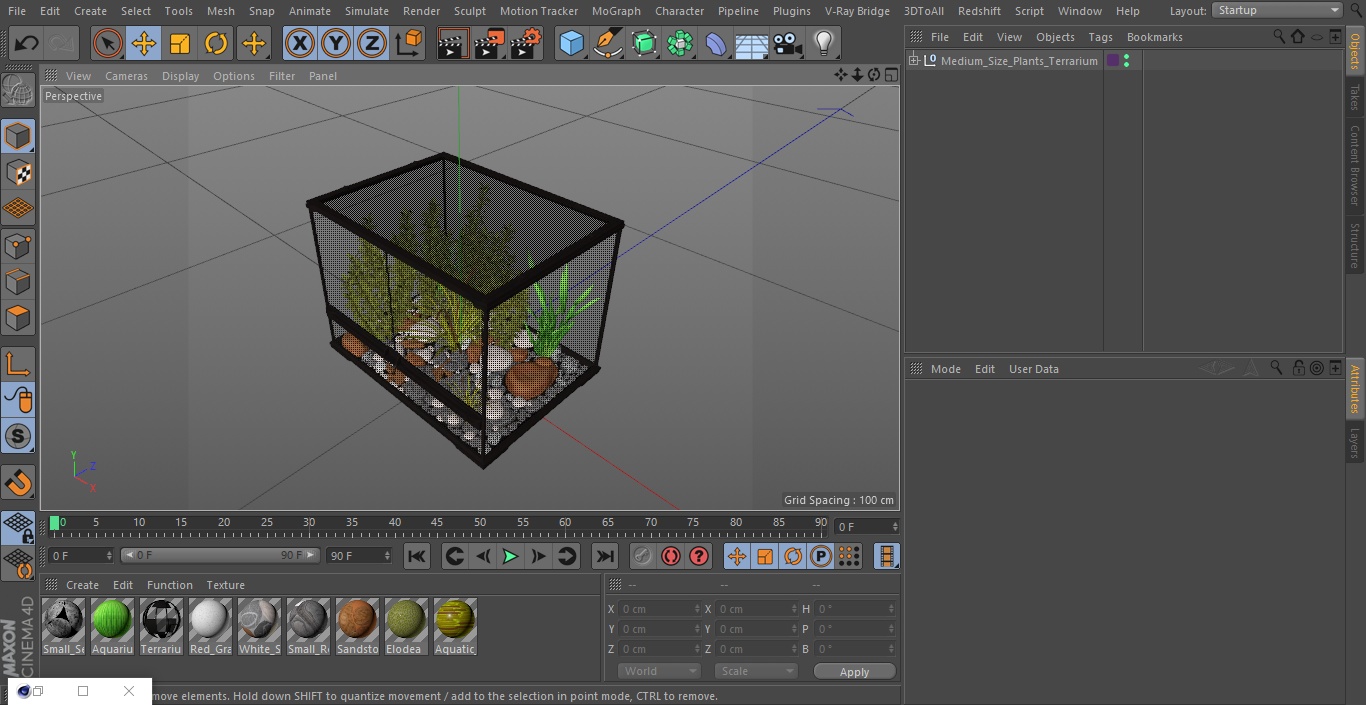Select the Live Selection tool
The width and height of the screenshot is (1366, 705).
(x=107, y=43)
